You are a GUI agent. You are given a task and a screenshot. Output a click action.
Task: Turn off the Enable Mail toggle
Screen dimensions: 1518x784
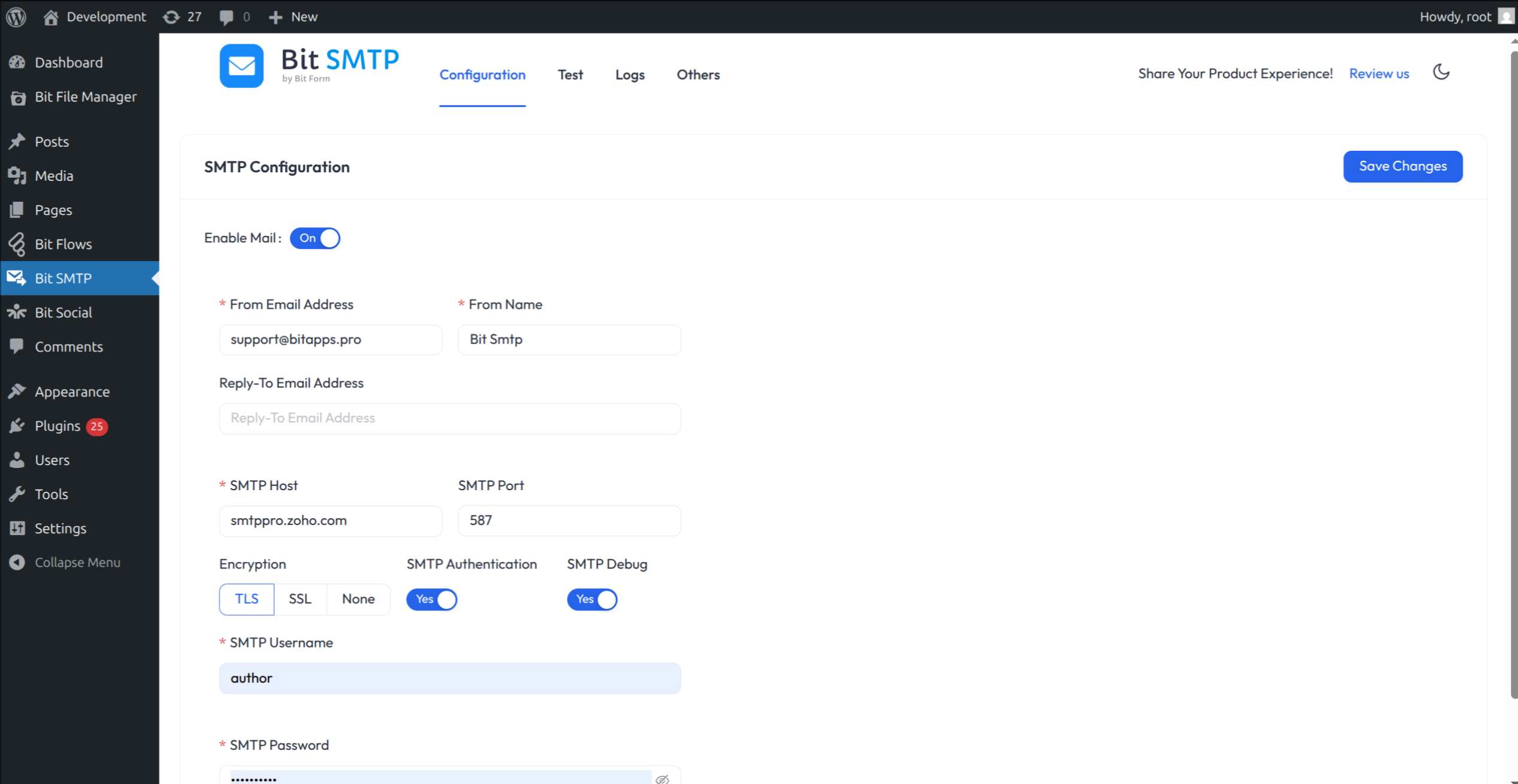(314, 238)
